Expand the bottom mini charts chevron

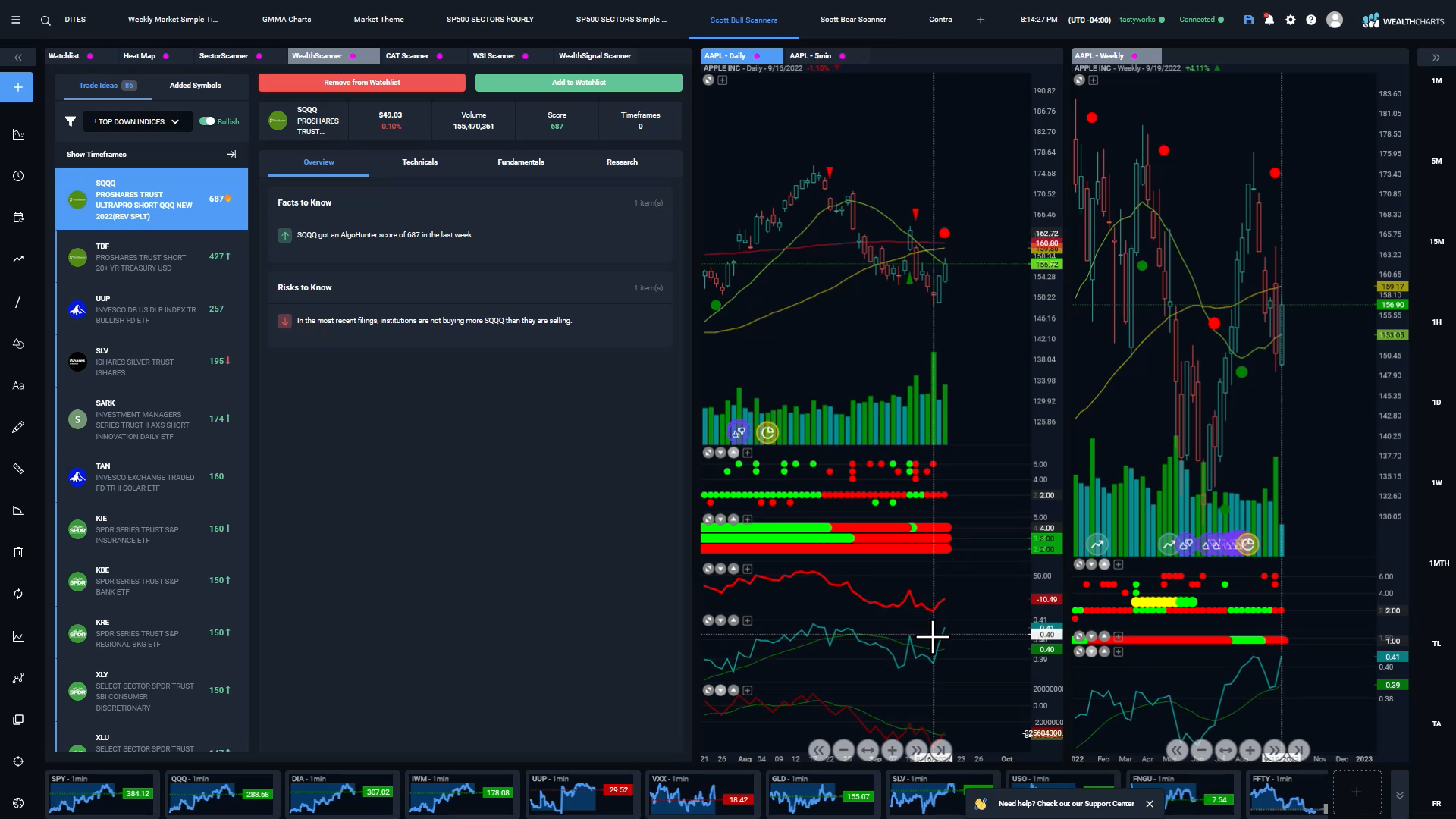[x=1399, y=795]
